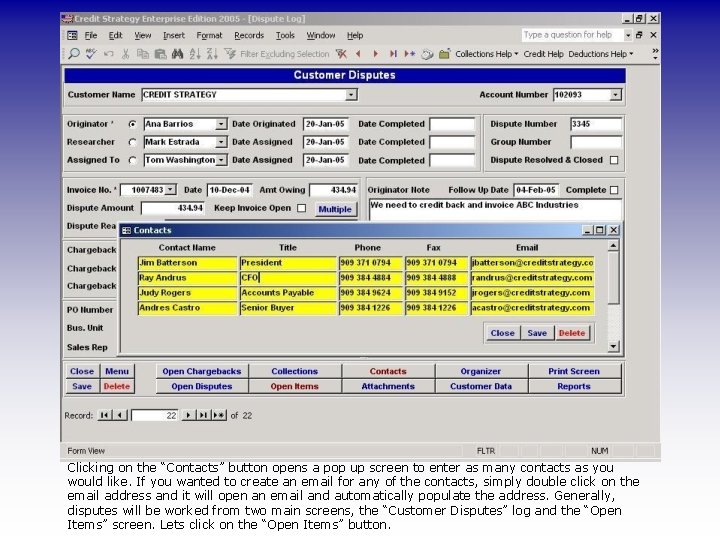720x540 pixels.
Task: Expand the Originator name dropdown
Action: click(x=221, y=124)
